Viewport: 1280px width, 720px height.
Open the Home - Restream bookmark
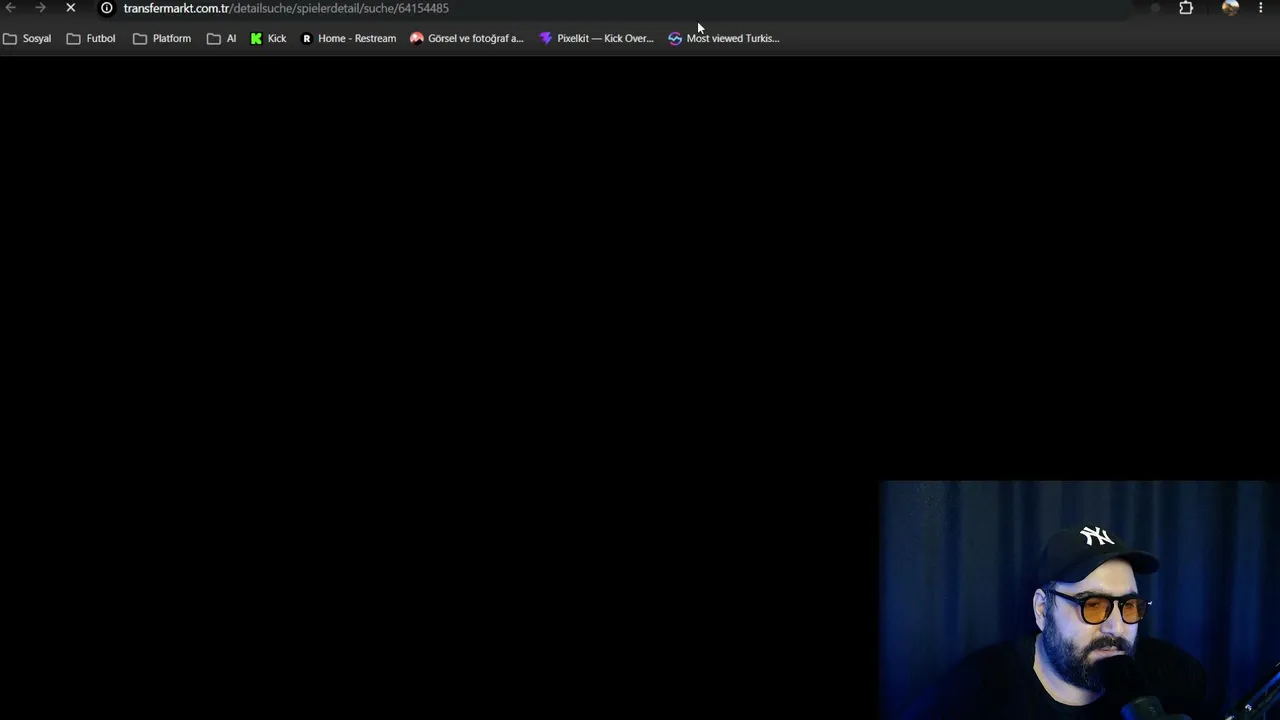point(348,38)
